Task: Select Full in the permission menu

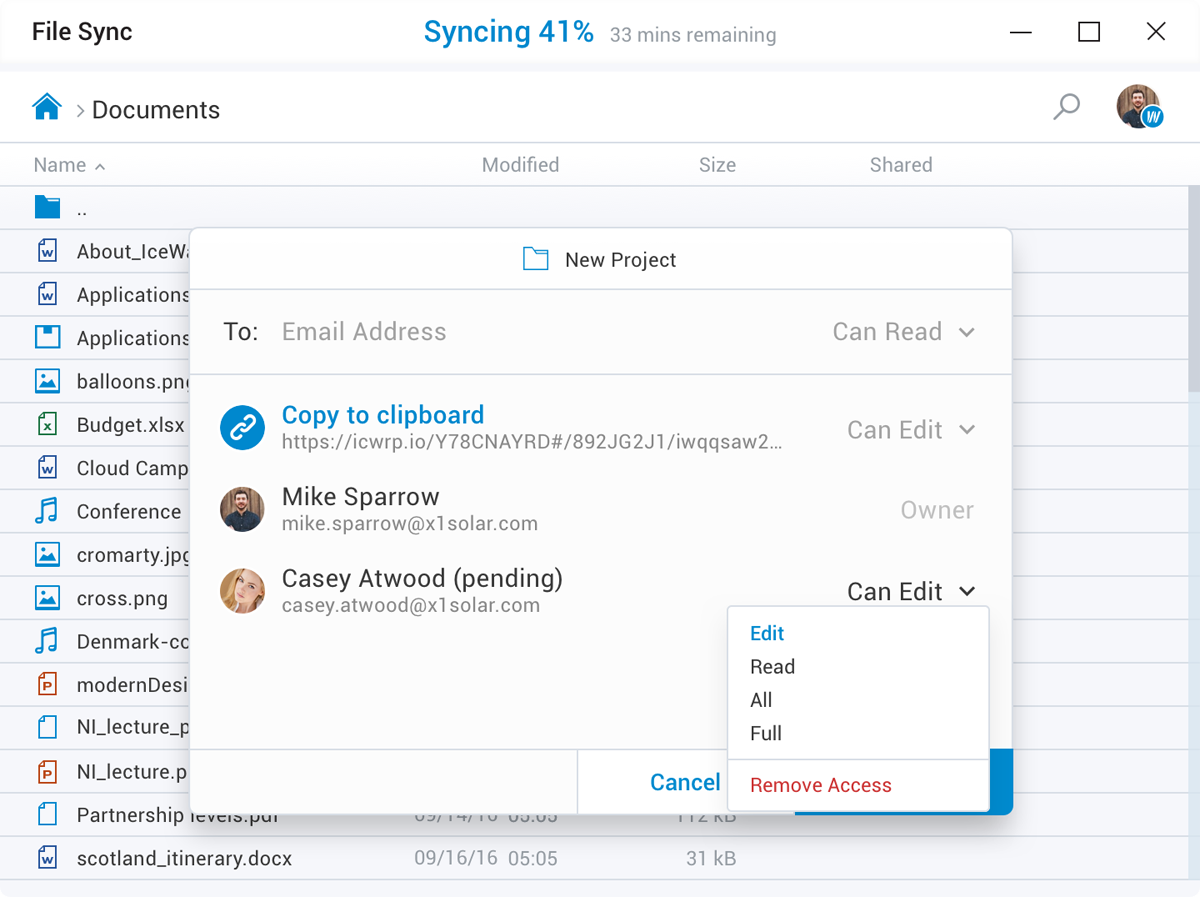Action: (766, 733)
